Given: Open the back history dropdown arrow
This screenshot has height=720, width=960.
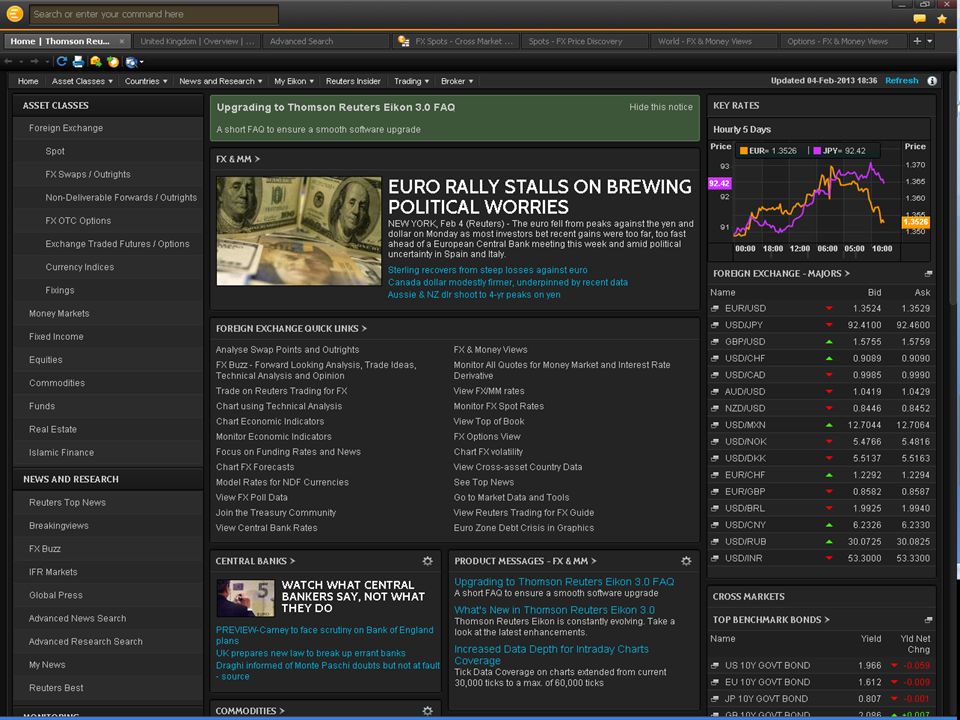Looking at the screenshot, I should [21, 62].
